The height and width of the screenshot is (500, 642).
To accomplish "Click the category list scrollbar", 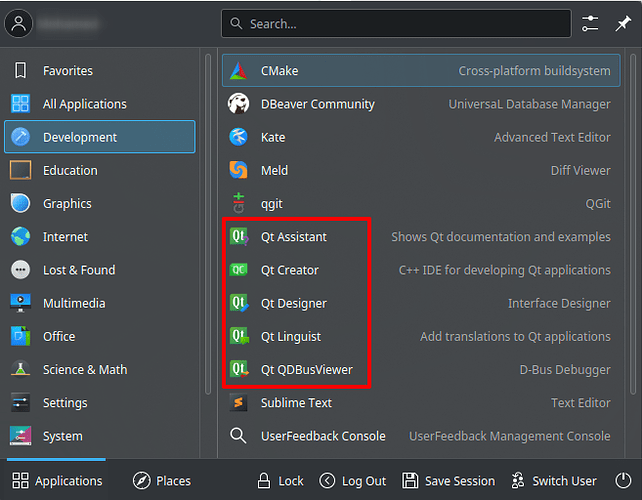I will coord(208,224).
